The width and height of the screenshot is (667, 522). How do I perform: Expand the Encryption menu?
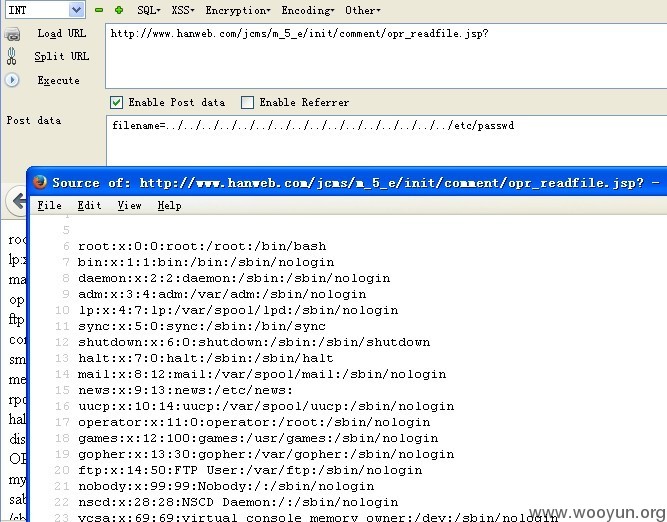(238, 10)
